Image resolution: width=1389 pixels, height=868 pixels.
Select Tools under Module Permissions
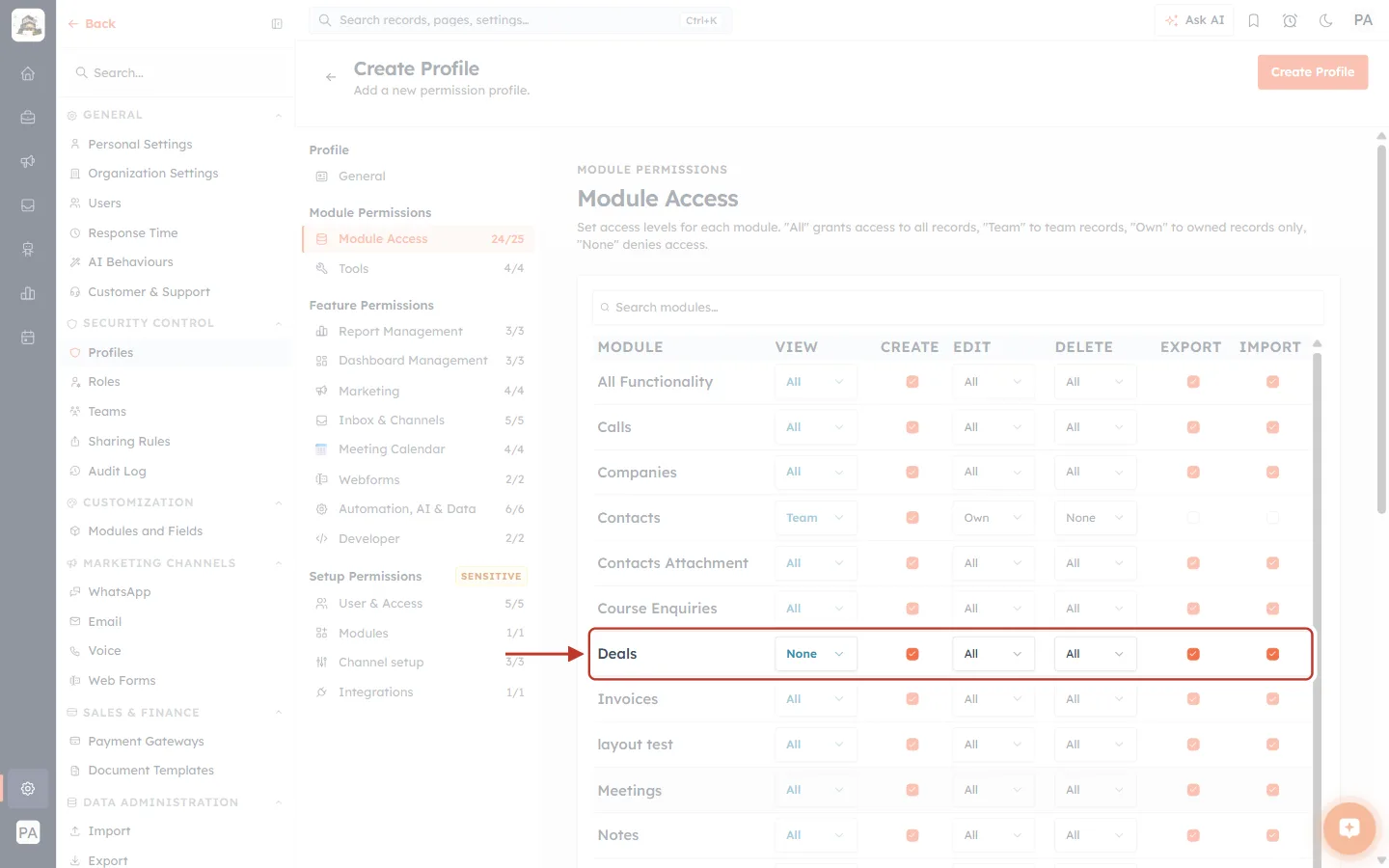(x=419, y=269)
